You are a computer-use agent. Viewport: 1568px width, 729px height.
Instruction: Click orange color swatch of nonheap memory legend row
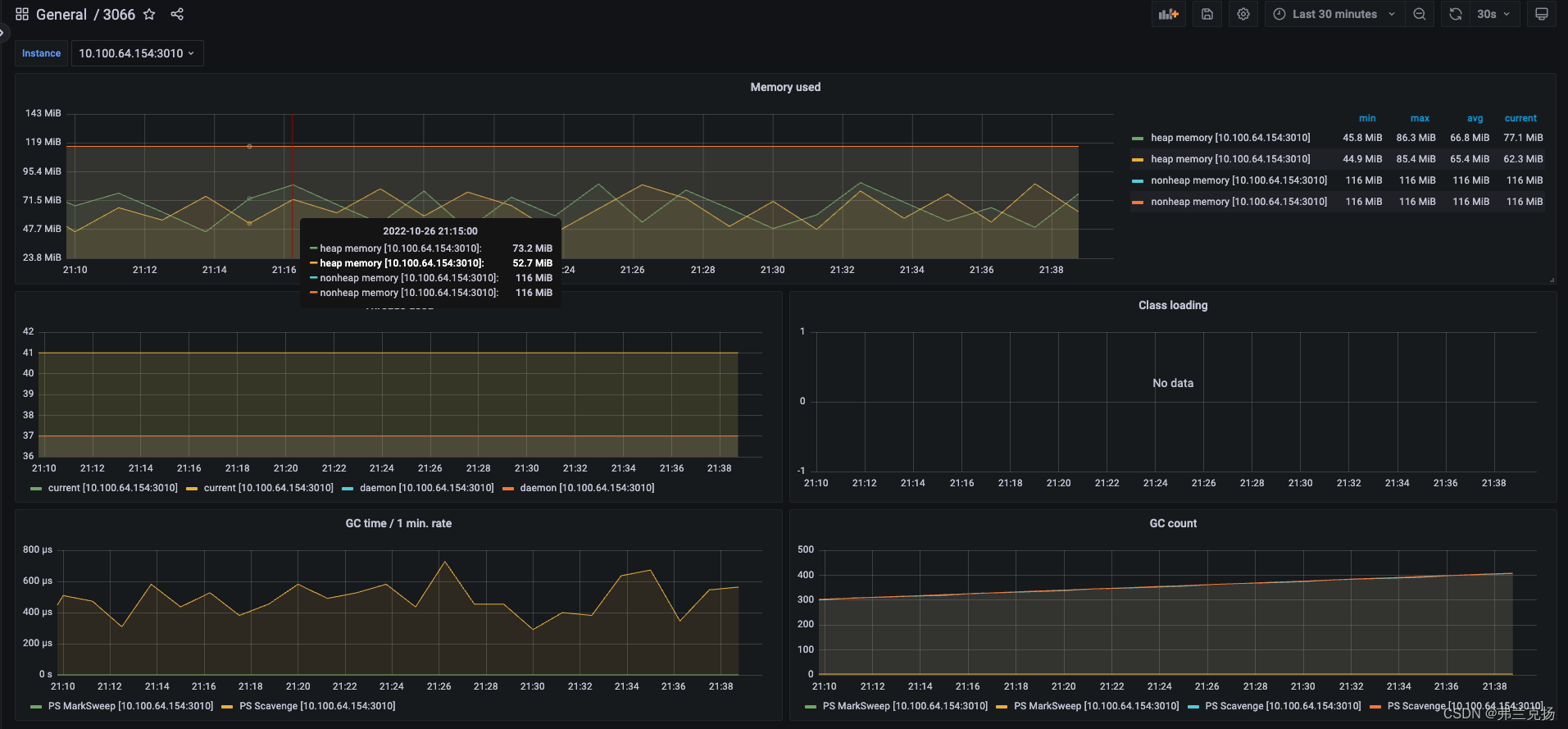click(x=1138, y=203)
